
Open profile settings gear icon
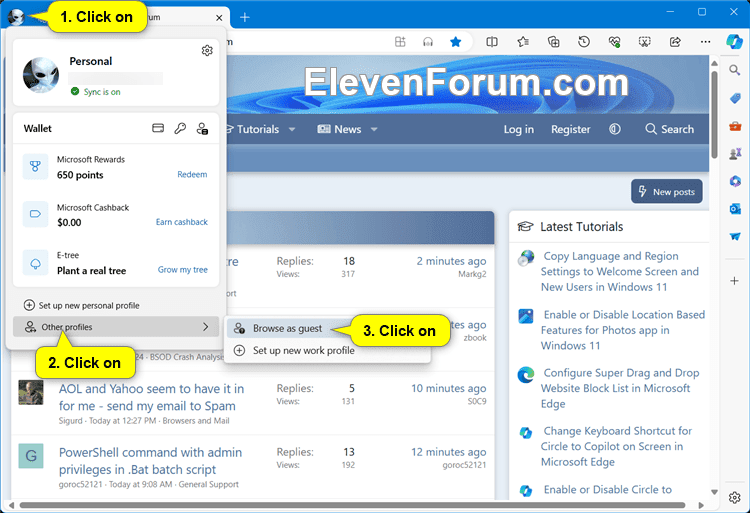207,50
